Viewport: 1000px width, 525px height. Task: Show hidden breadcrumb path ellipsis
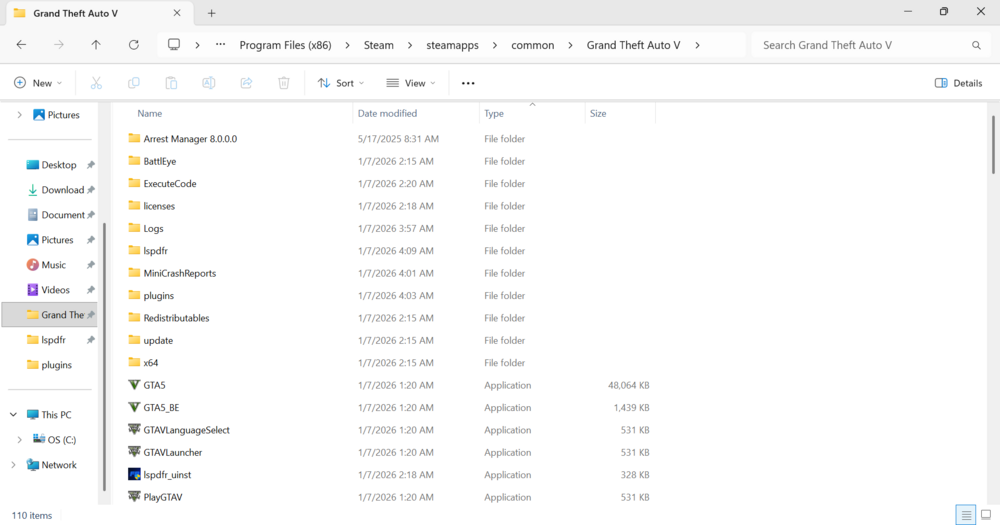point(220,45)
